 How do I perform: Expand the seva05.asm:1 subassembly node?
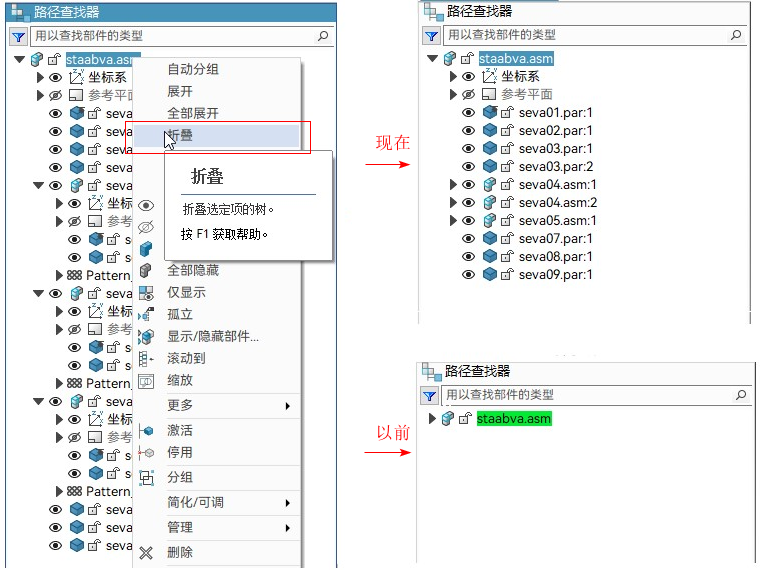453,221
